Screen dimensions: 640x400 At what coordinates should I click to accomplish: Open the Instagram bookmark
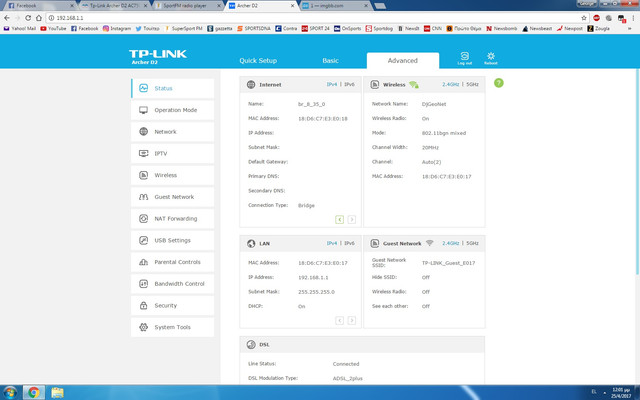tap(117, 29)
